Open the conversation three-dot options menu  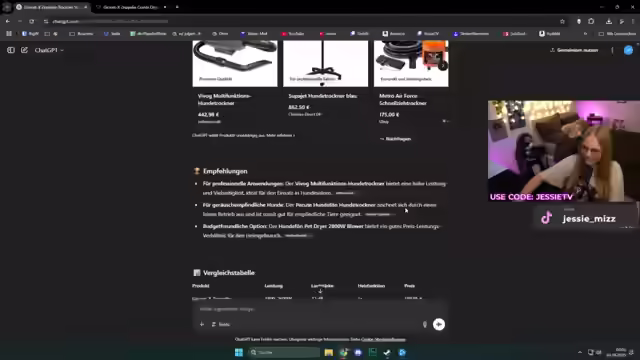(x=612, y=50)
